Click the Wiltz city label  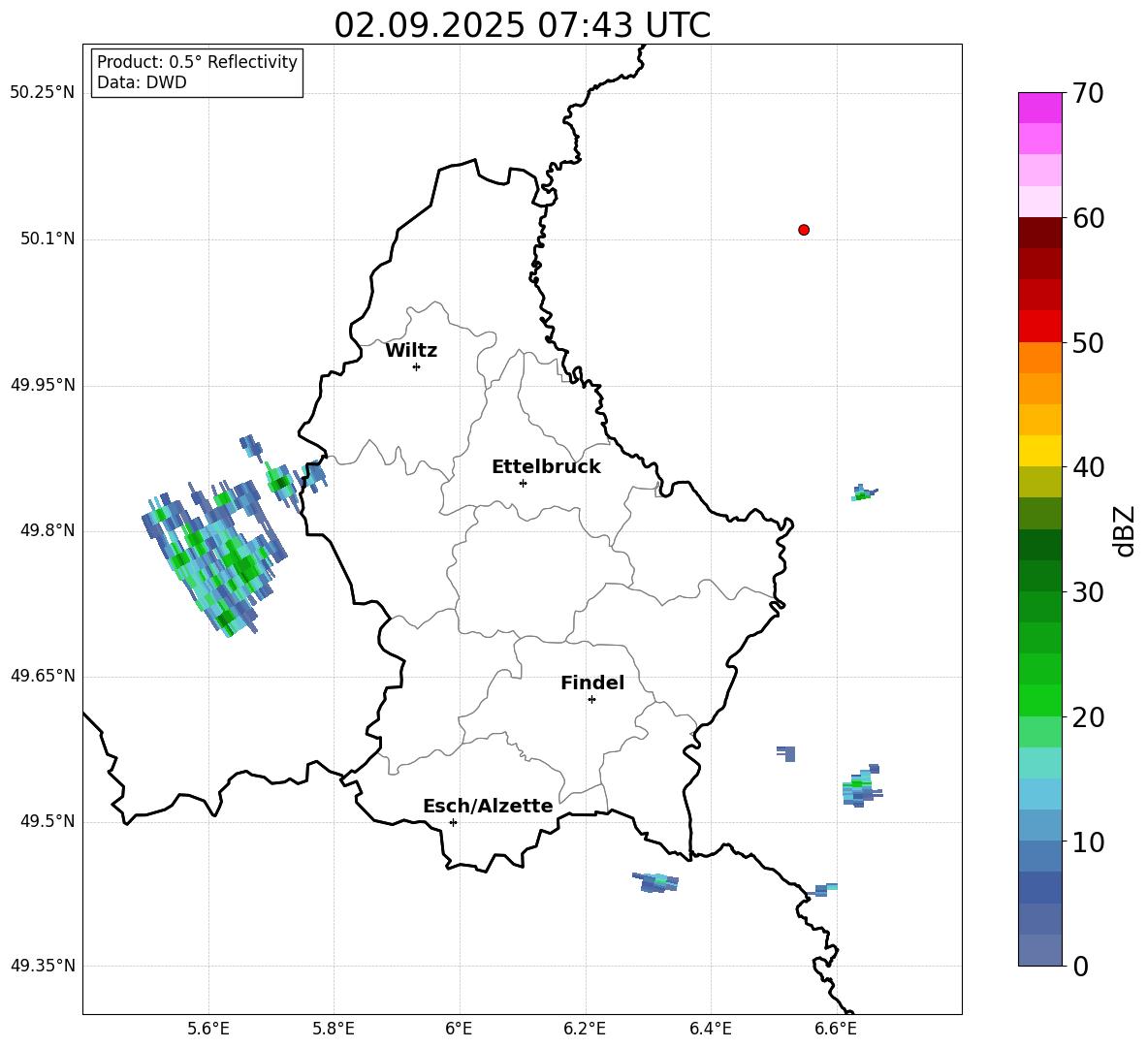[411, 351]
